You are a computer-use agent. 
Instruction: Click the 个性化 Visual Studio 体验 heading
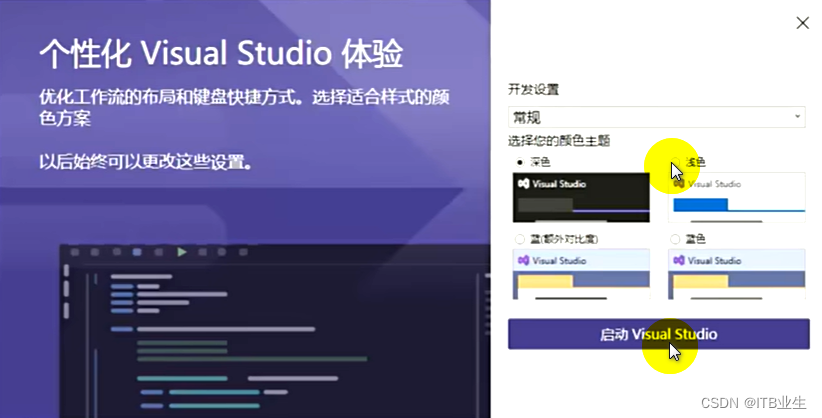(x=221, y=53)
